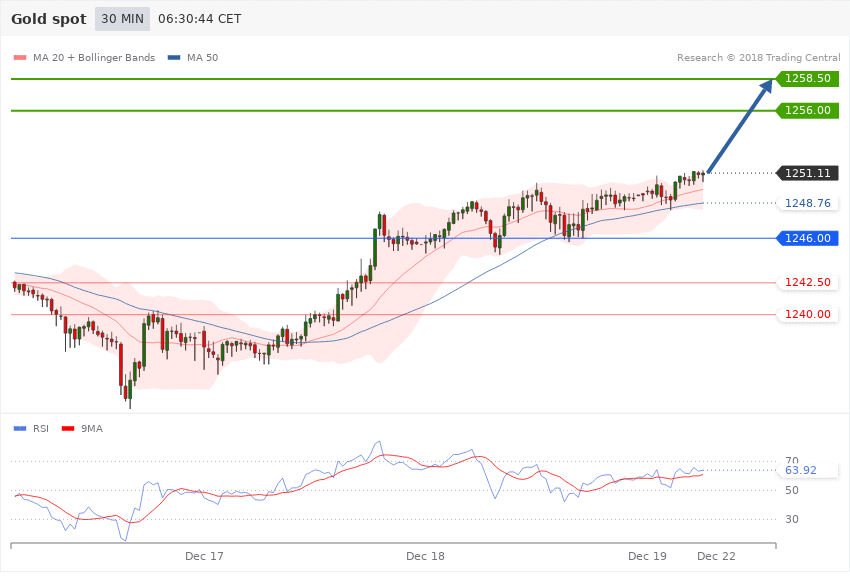
Task: Click the Dec 22 date axis label
Action: pos(717,556)
